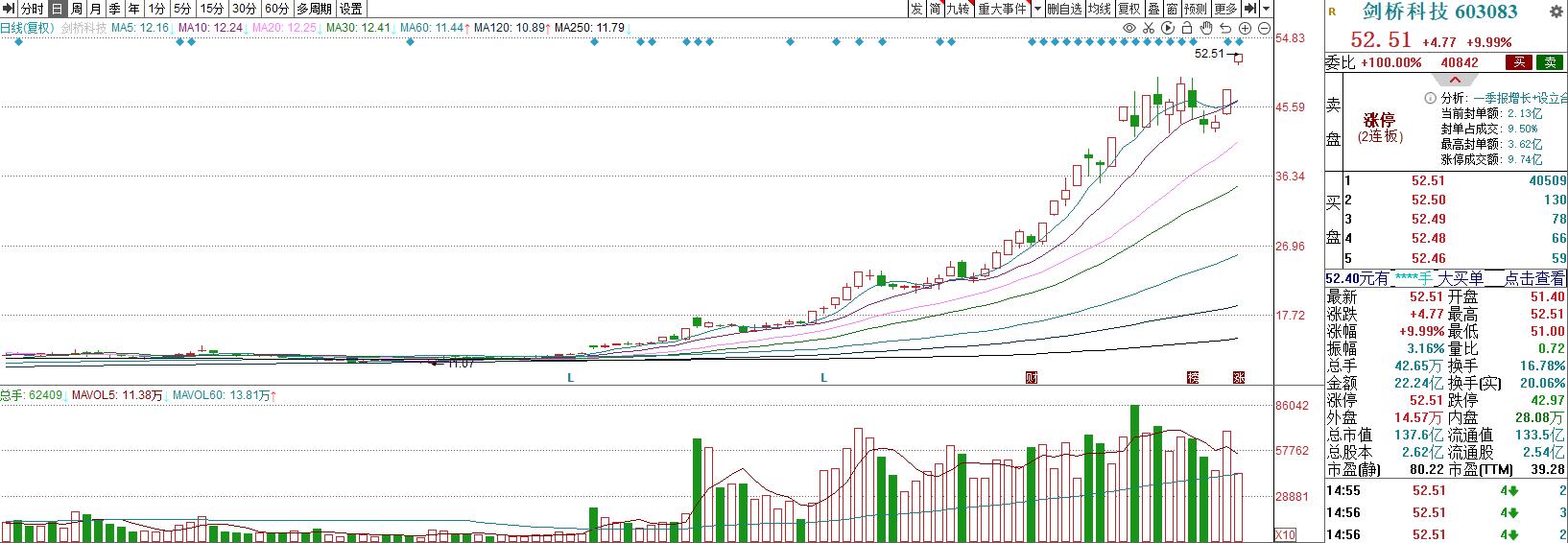Click the X10 volume scale icon
The height and width of the screenshot is (543, 1568).
[1286, 534]
